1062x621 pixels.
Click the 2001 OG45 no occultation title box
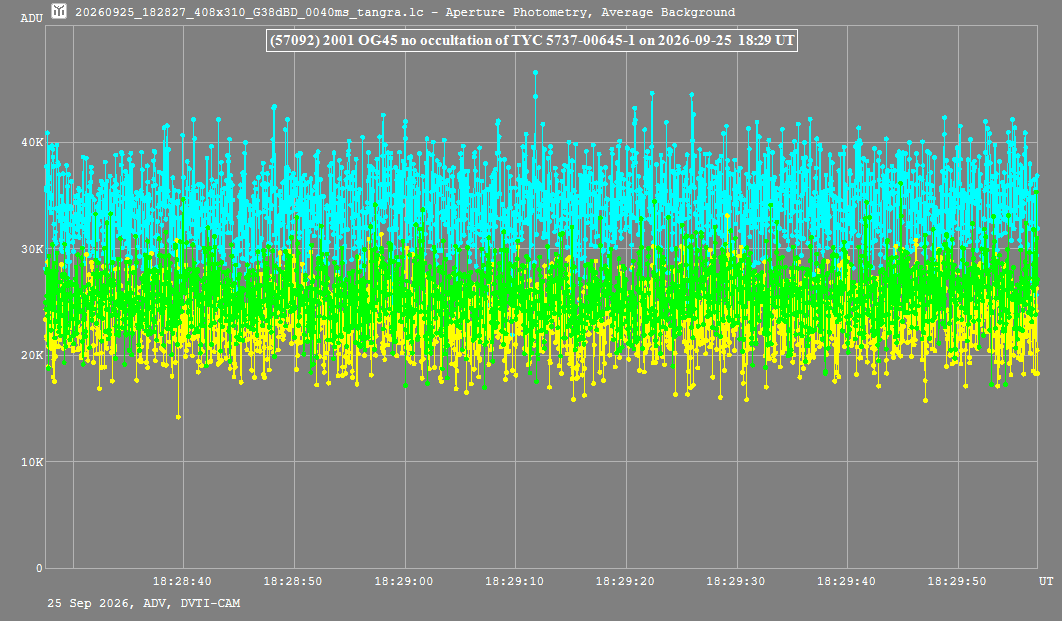pos(532,40)
